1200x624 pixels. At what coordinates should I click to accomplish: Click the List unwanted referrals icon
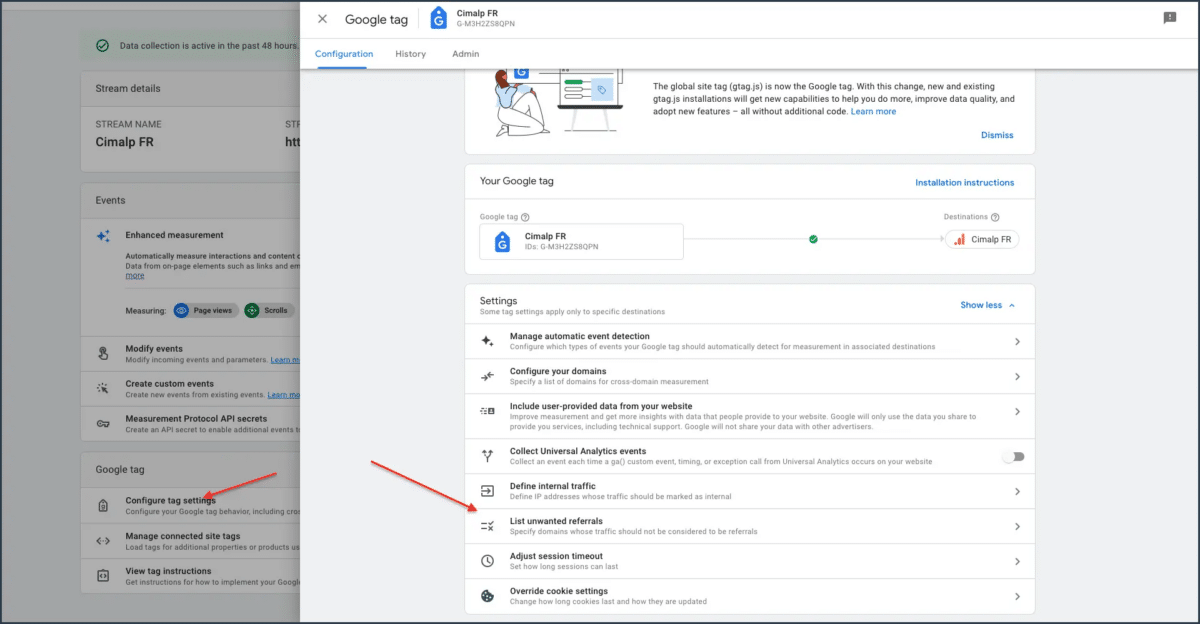click(x=487, y=526)
